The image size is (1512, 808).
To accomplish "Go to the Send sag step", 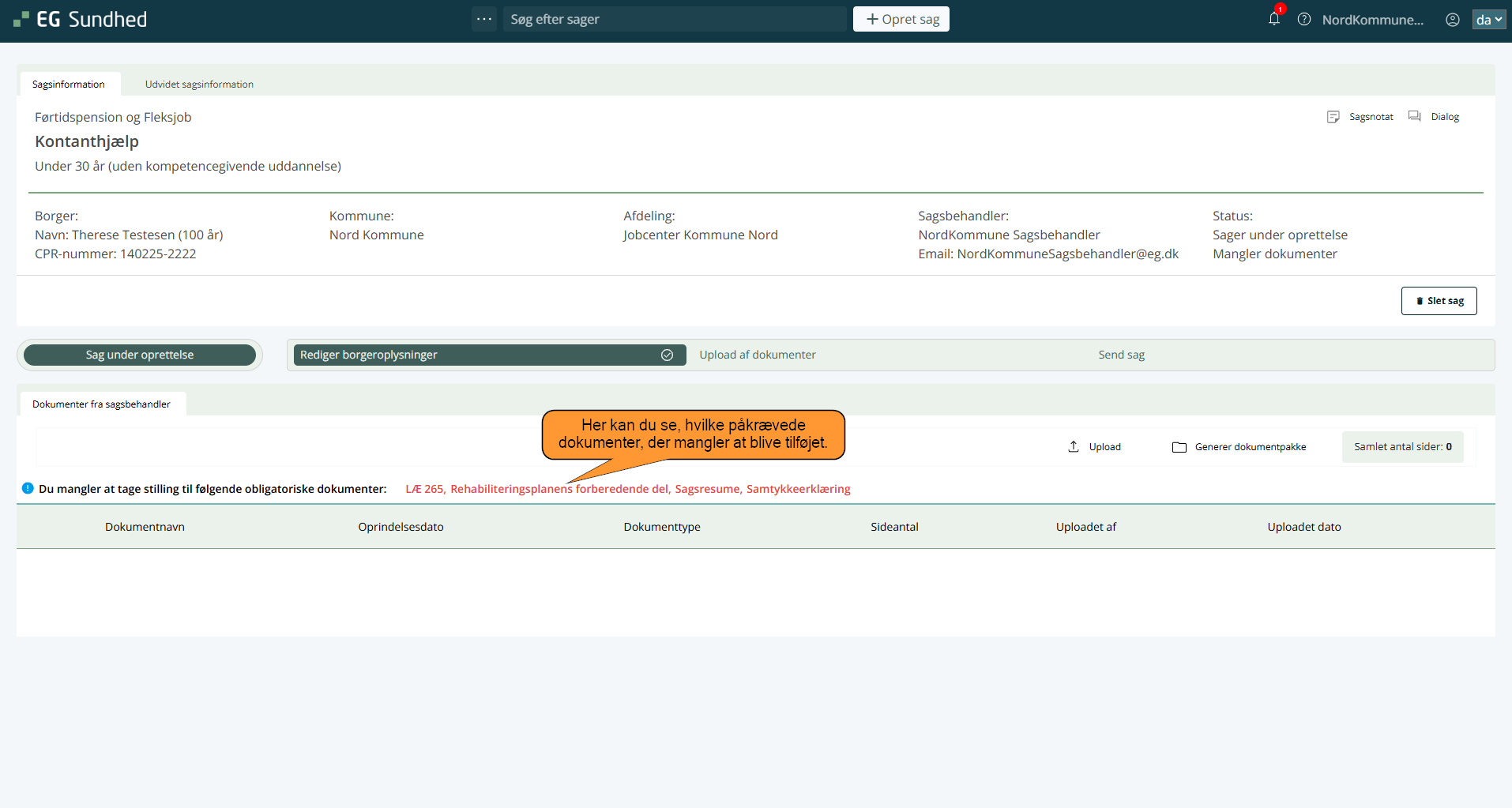I will click(x=1121, y=355).
